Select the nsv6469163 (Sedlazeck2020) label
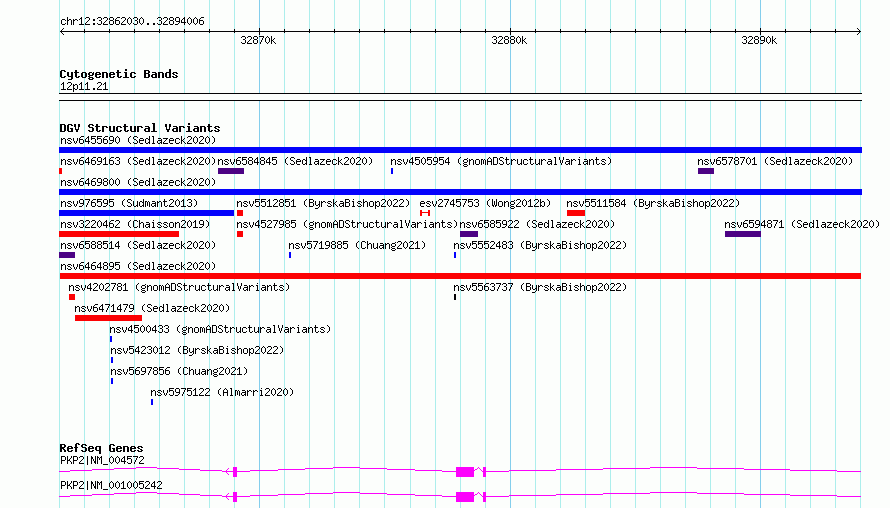Viewport: 890px width, 508px height. (x=138, y=161)
